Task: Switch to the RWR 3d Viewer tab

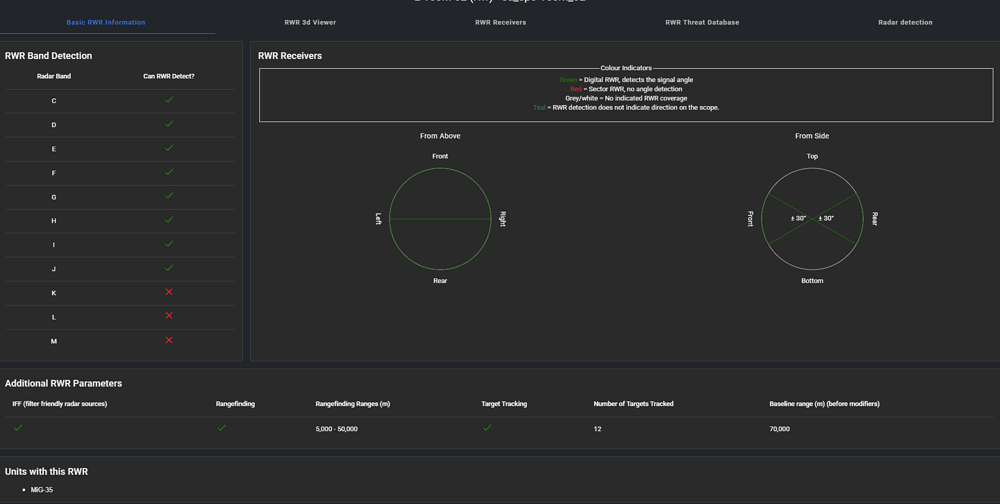Action: click(x=310, y=22)
